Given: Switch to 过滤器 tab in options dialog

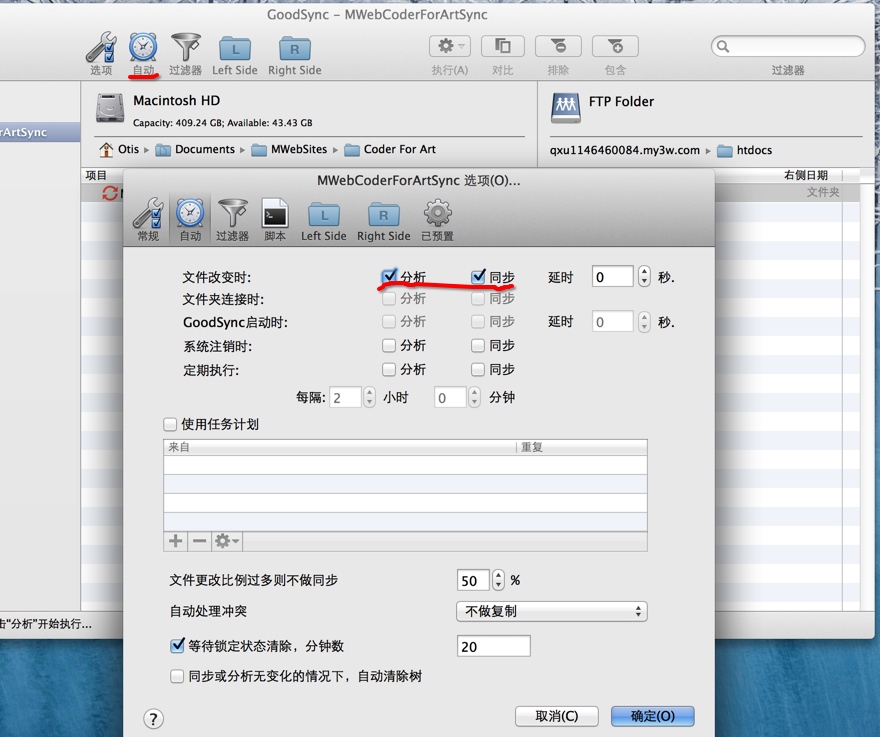Looking at the screenshot, I should (232, 219).
